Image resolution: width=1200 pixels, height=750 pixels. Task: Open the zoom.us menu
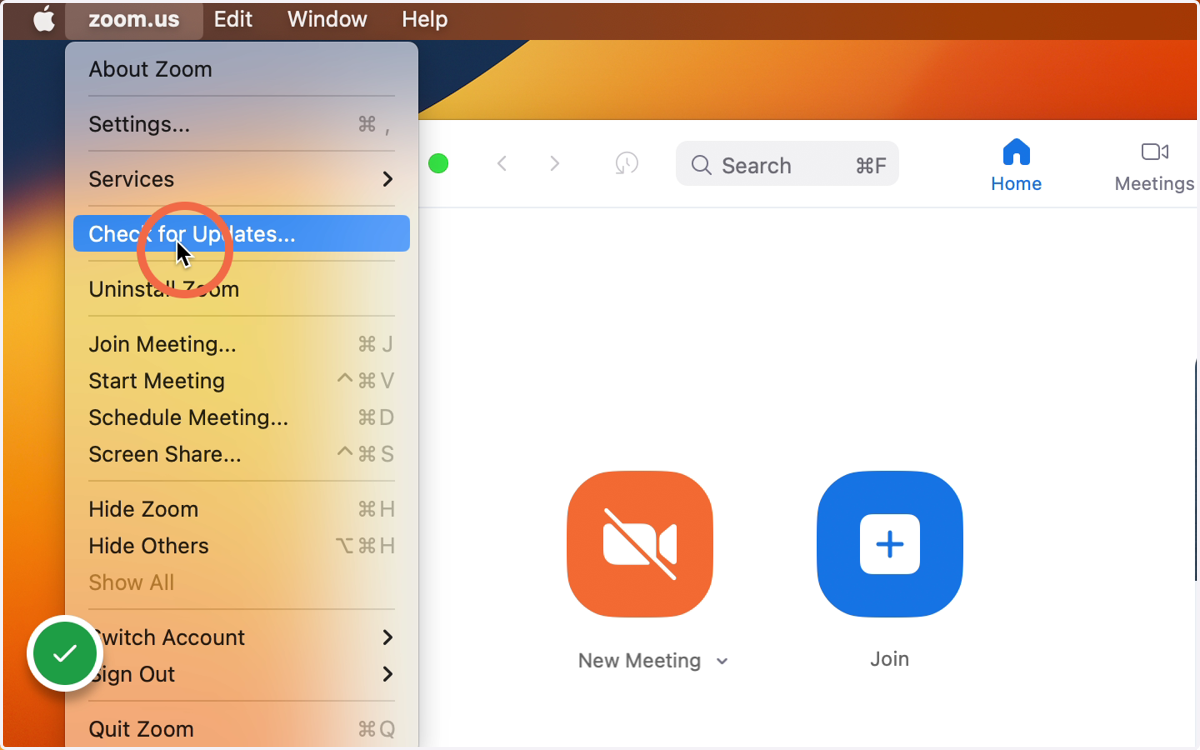tap(134, 19)
